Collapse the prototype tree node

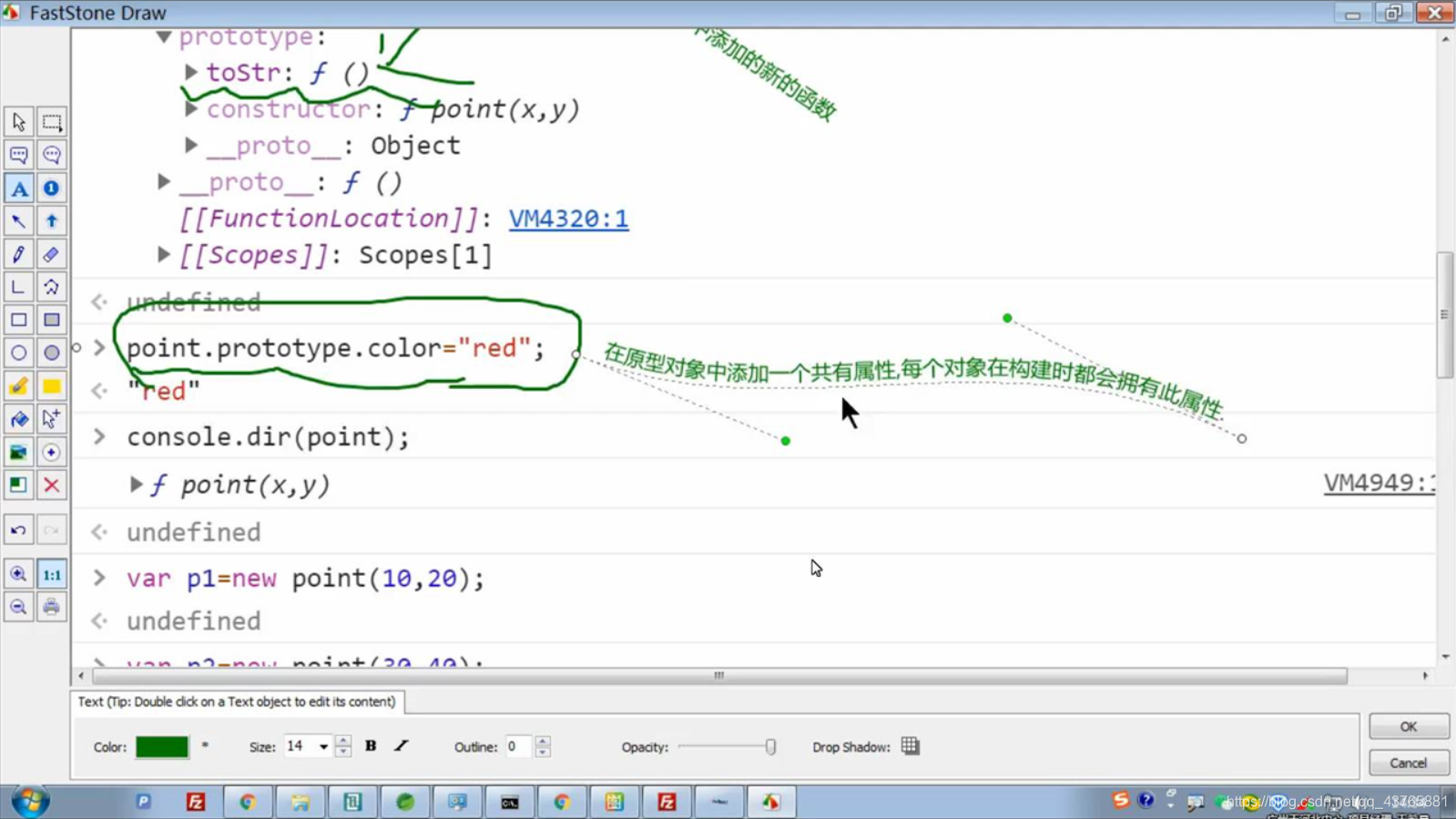click(x=164, y=36)
